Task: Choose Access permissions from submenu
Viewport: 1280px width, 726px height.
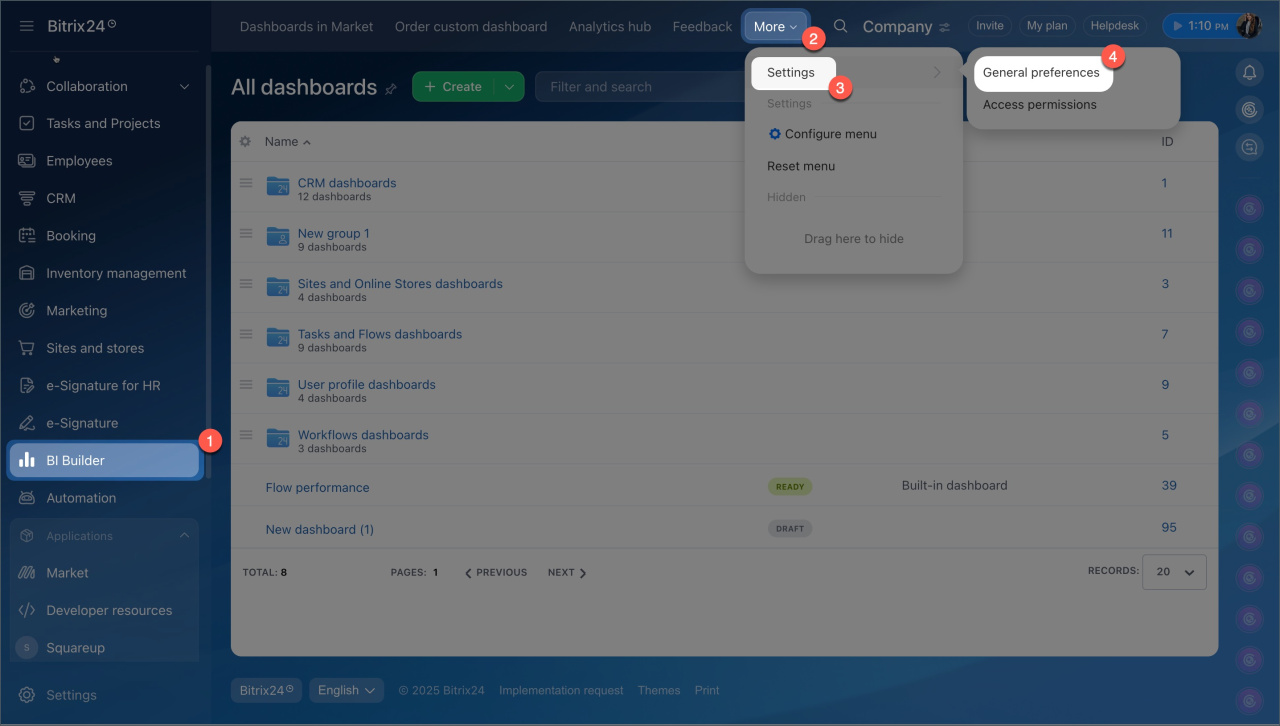Action: 1039,105
